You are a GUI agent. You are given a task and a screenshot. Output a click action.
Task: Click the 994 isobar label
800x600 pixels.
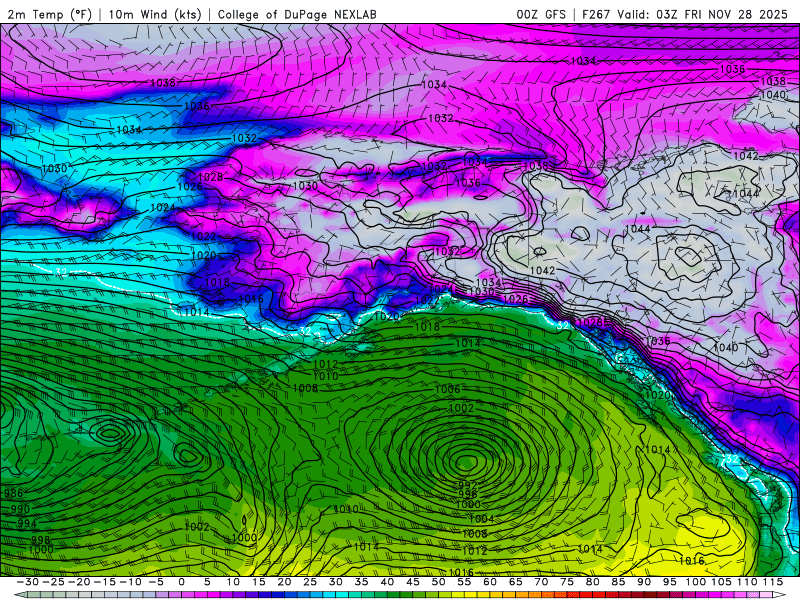click(x=27, y=523)
